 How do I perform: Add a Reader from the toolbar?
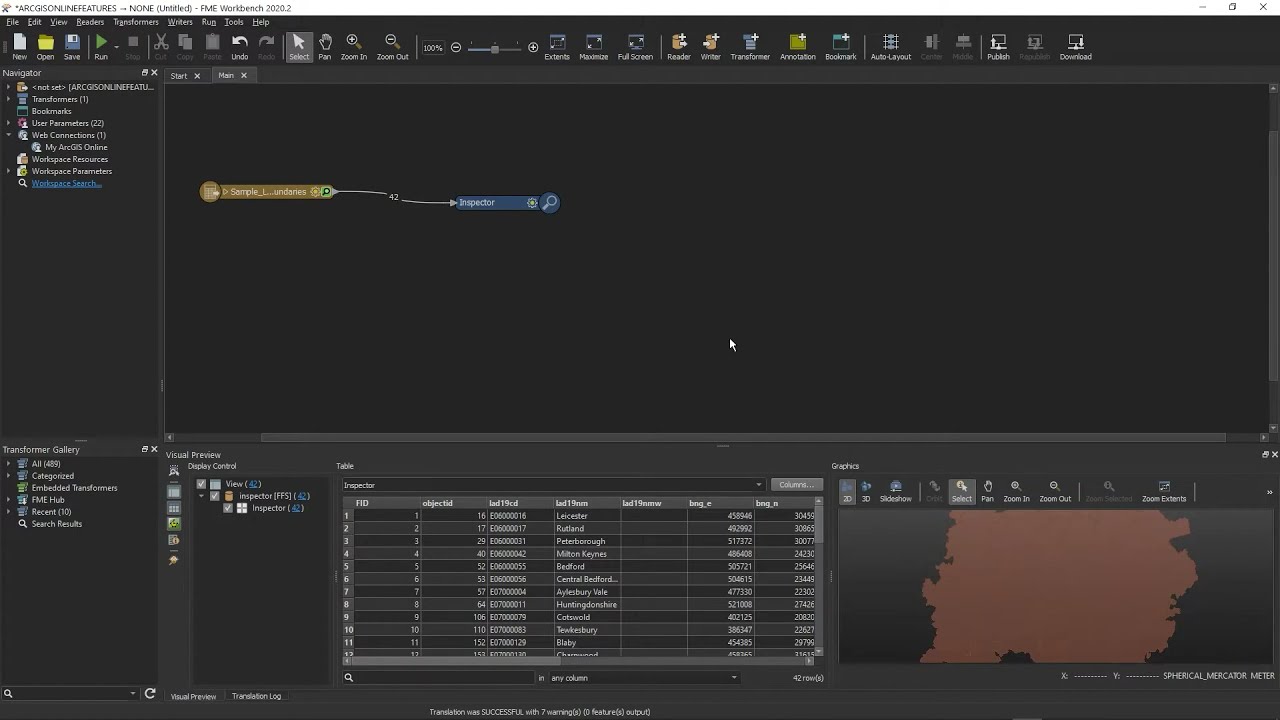point(679,46)
